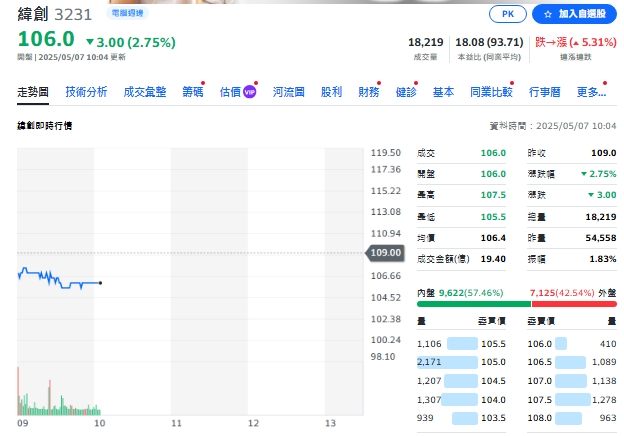Click ask price 108.0 row
Image resolution: width=624 pixels, height=436 pixels.
pos(572,418)
